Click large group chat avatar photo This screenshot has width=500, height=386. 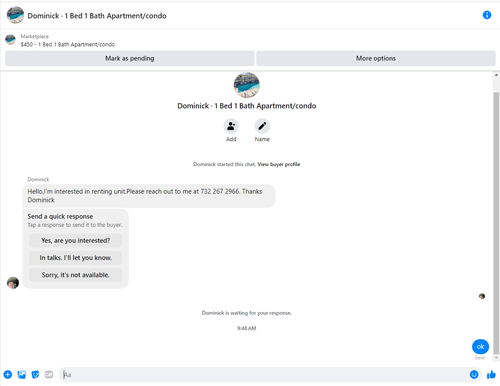tap(247, 85)
